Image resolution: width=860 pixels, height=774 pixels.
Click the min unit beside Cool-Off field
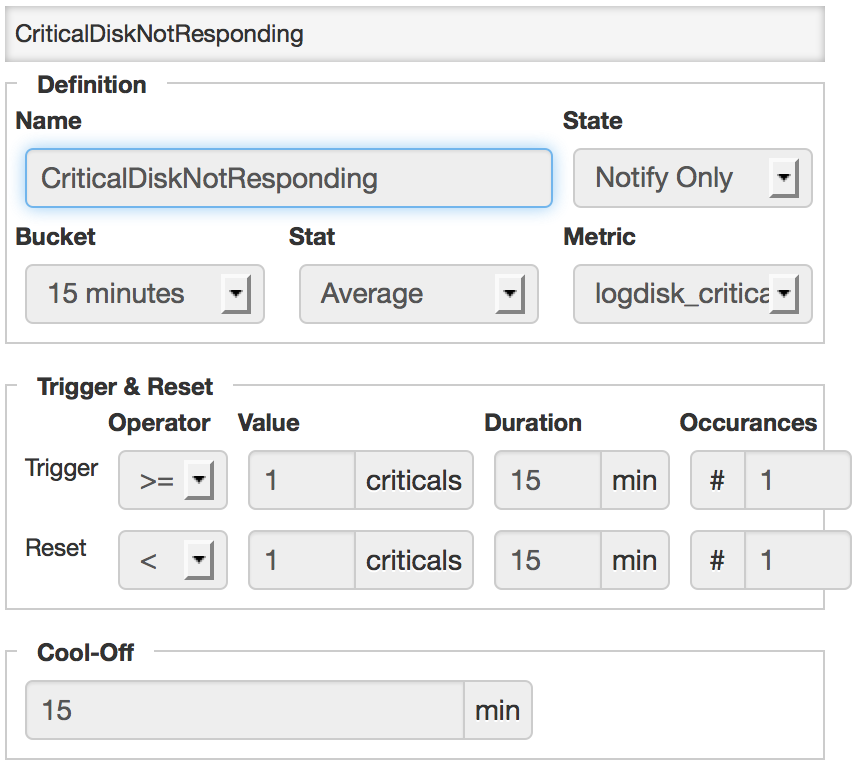pyautogui.click(x=497, y=711)
